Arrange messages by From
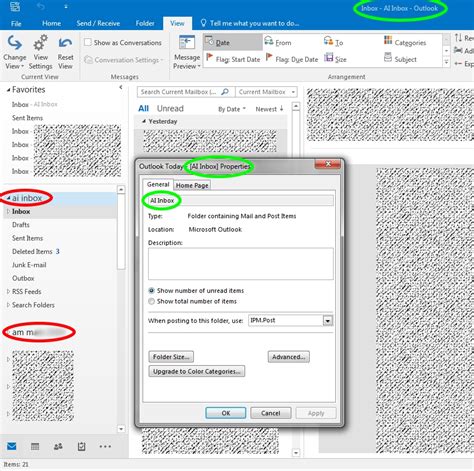474x471 pixels. pos(279,43)
